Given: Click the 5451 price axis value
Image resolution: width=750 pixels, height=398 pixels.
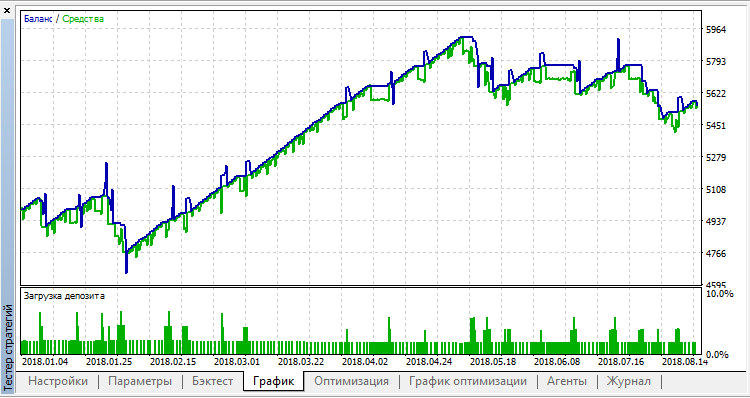Looking at the screenshot, I should (717, 126).
